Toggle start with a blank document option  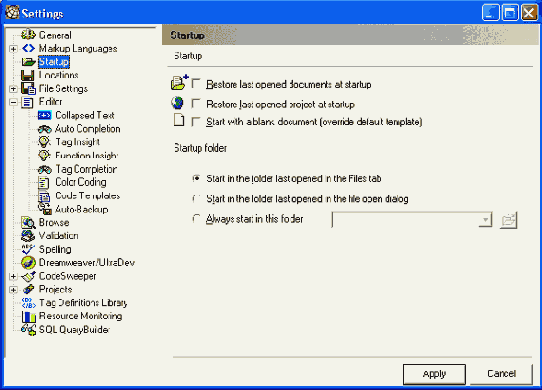click(x=196, y=121)
